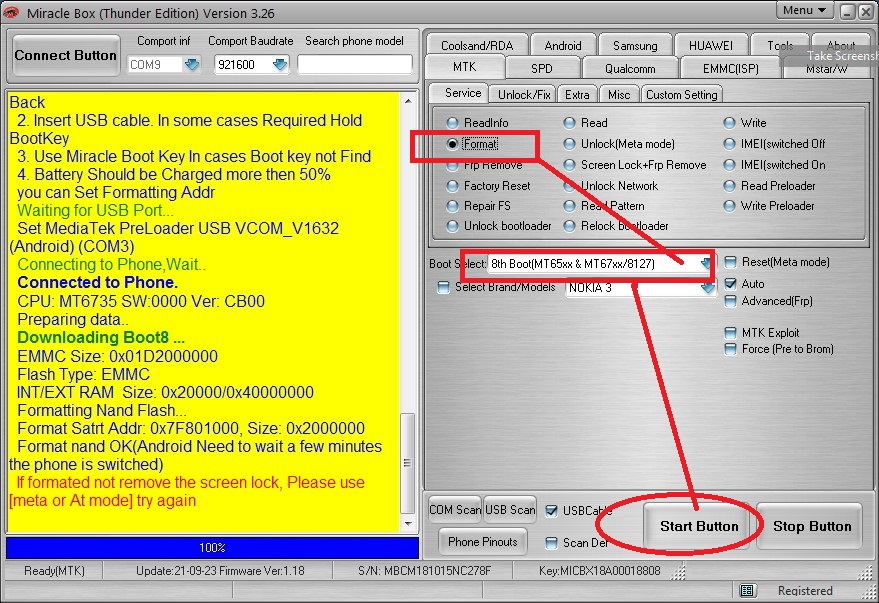Screen dimensions: 879x603
Task: Click the status bar keyboard icon beside Registered
Action: (x=747, y=590)
